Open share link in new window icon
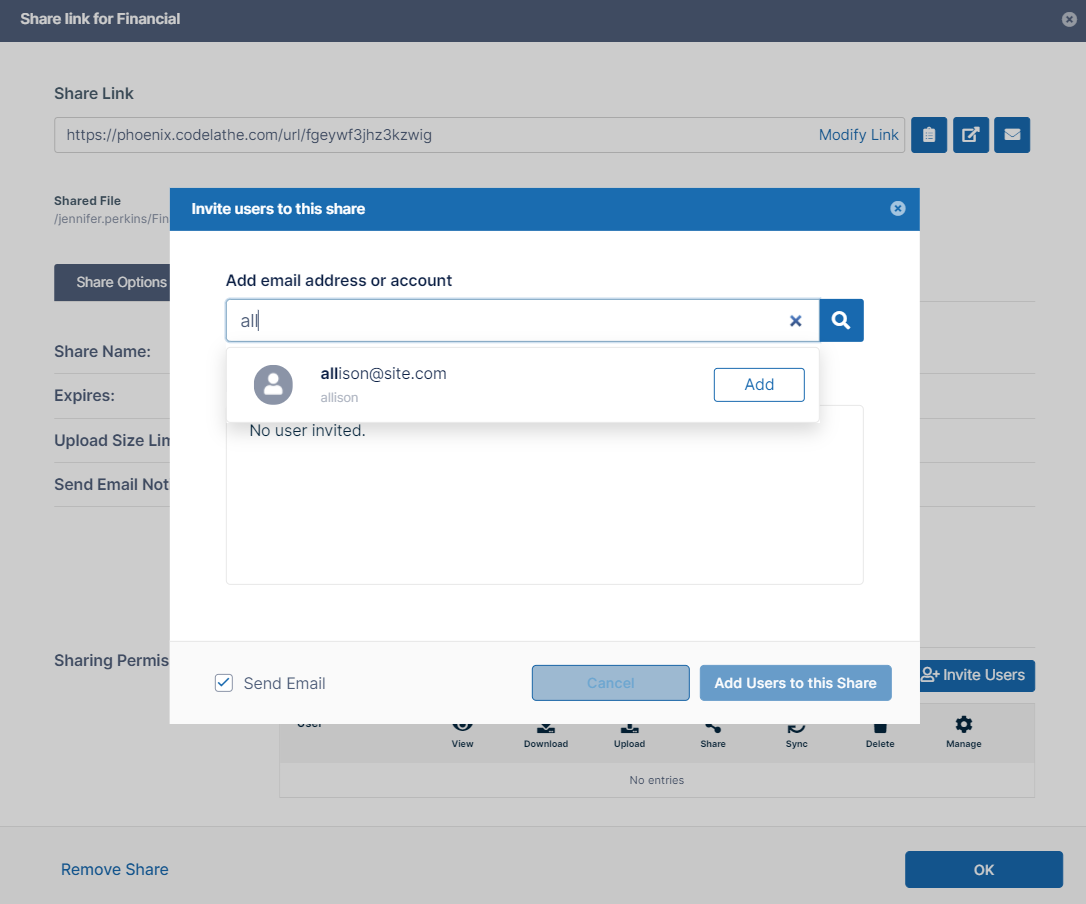 click(970, 135)
